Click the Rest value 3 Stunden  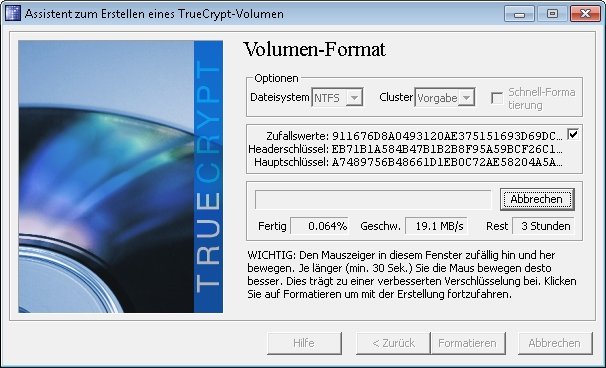543,226
